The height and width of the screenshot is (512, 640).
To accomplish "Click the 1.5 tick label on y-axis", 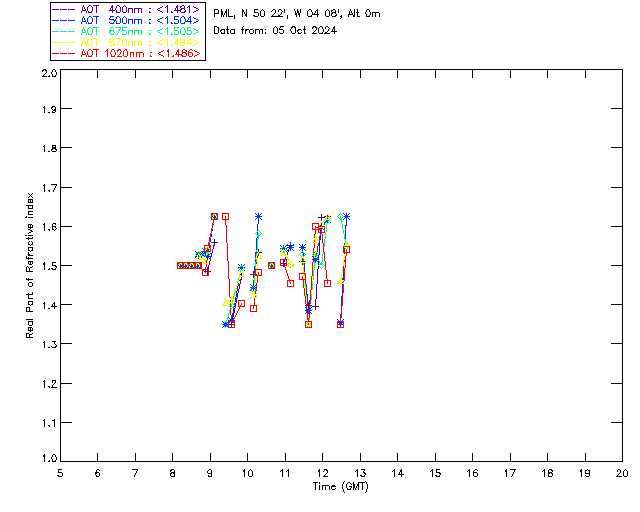I will (48, 266).
